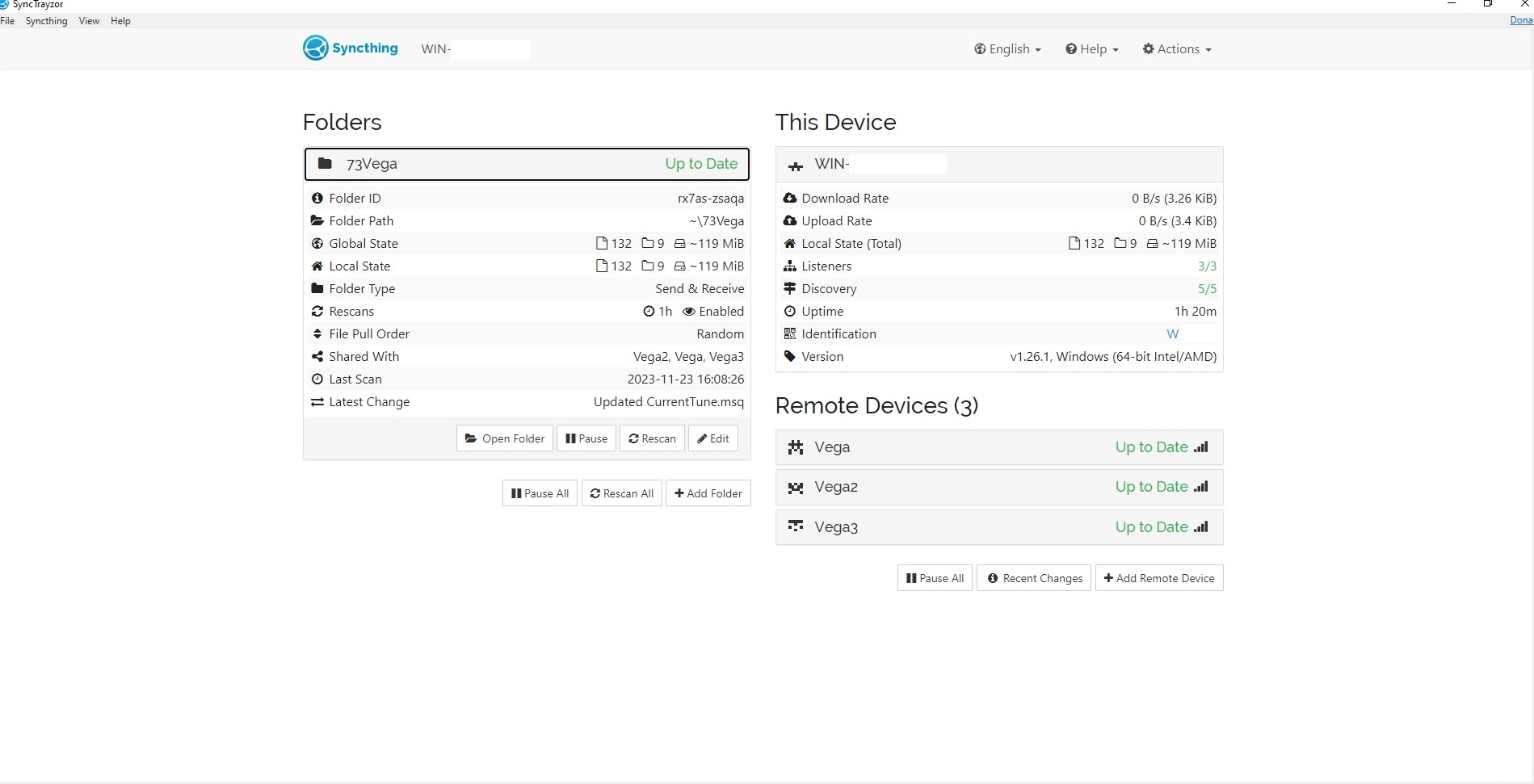Click the 5/5 Discovery value
1534x784 pixels.
pos(1207,288)
